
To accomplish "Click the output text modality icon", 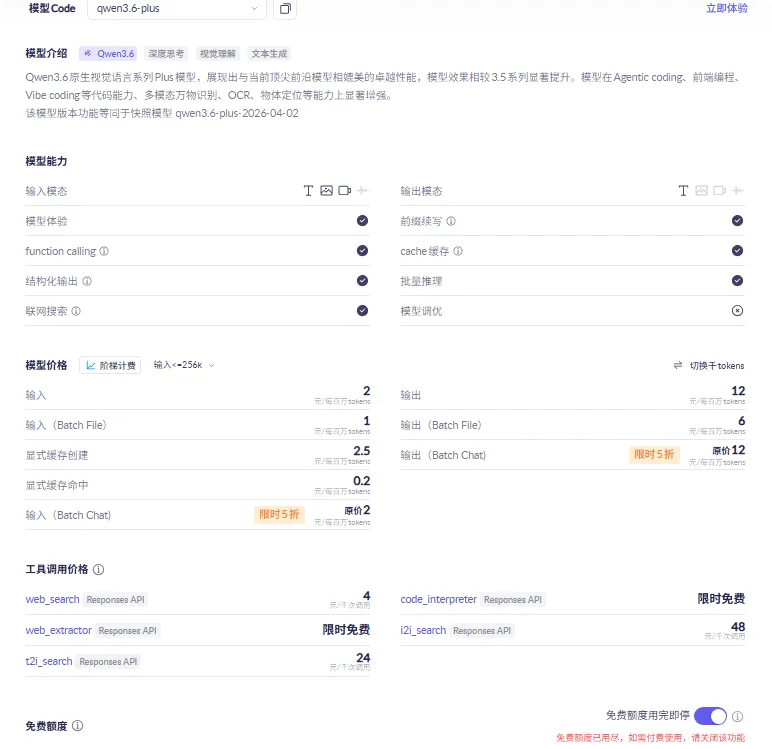I will tap(683, 191).
